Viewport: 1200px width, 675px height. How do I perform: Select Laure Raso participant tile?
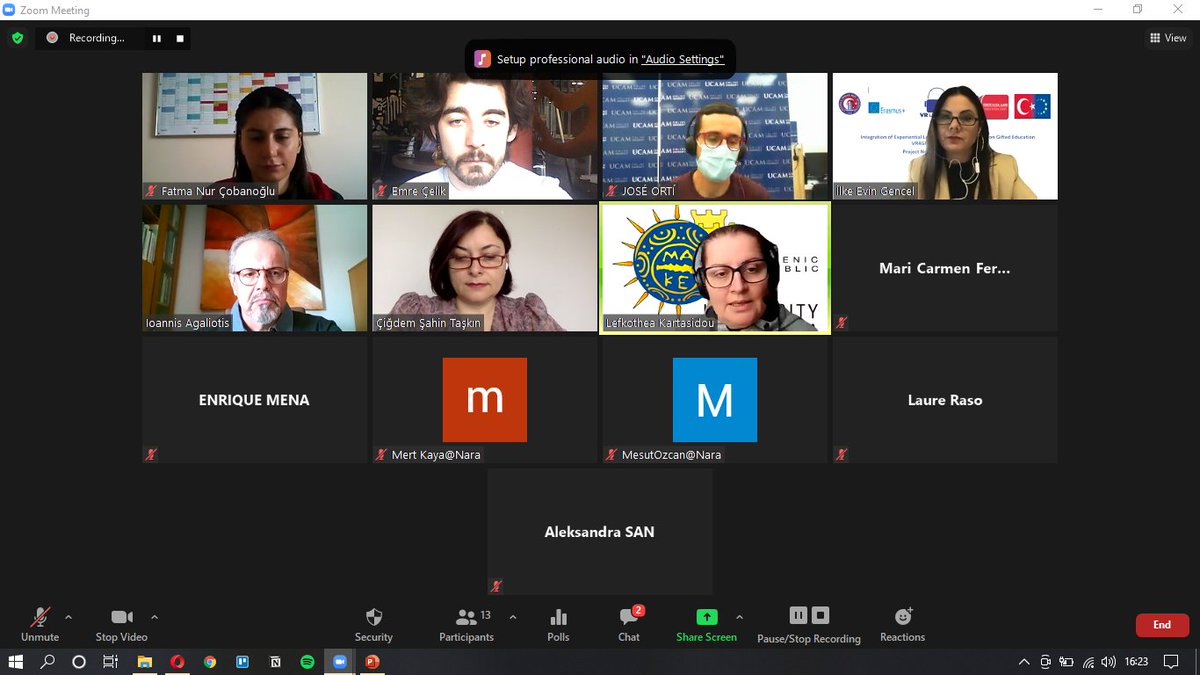(945, 400)
